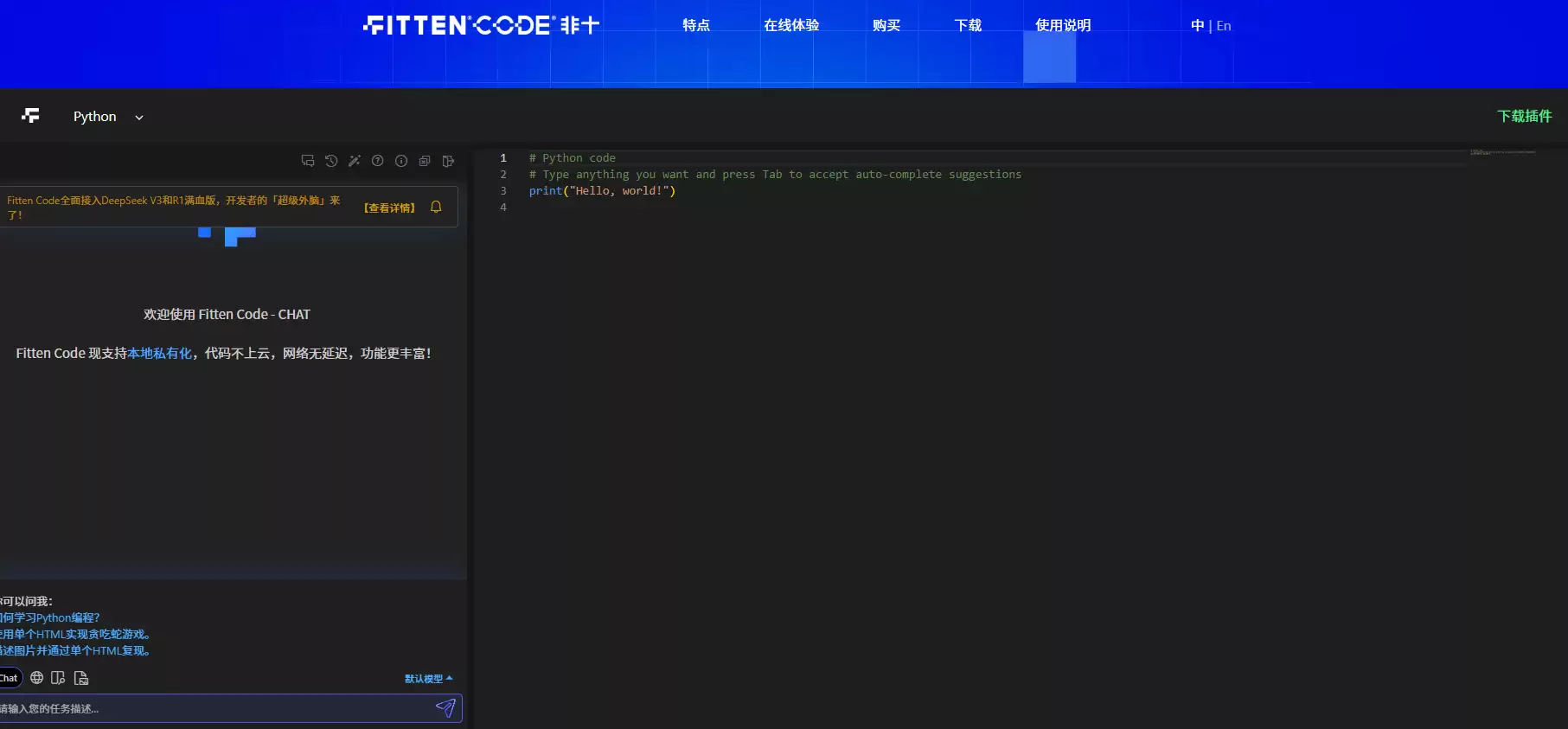Click the Fitten logo beside Python
The height and width of the screenshot is (729, 1568).
click(31, 116)
